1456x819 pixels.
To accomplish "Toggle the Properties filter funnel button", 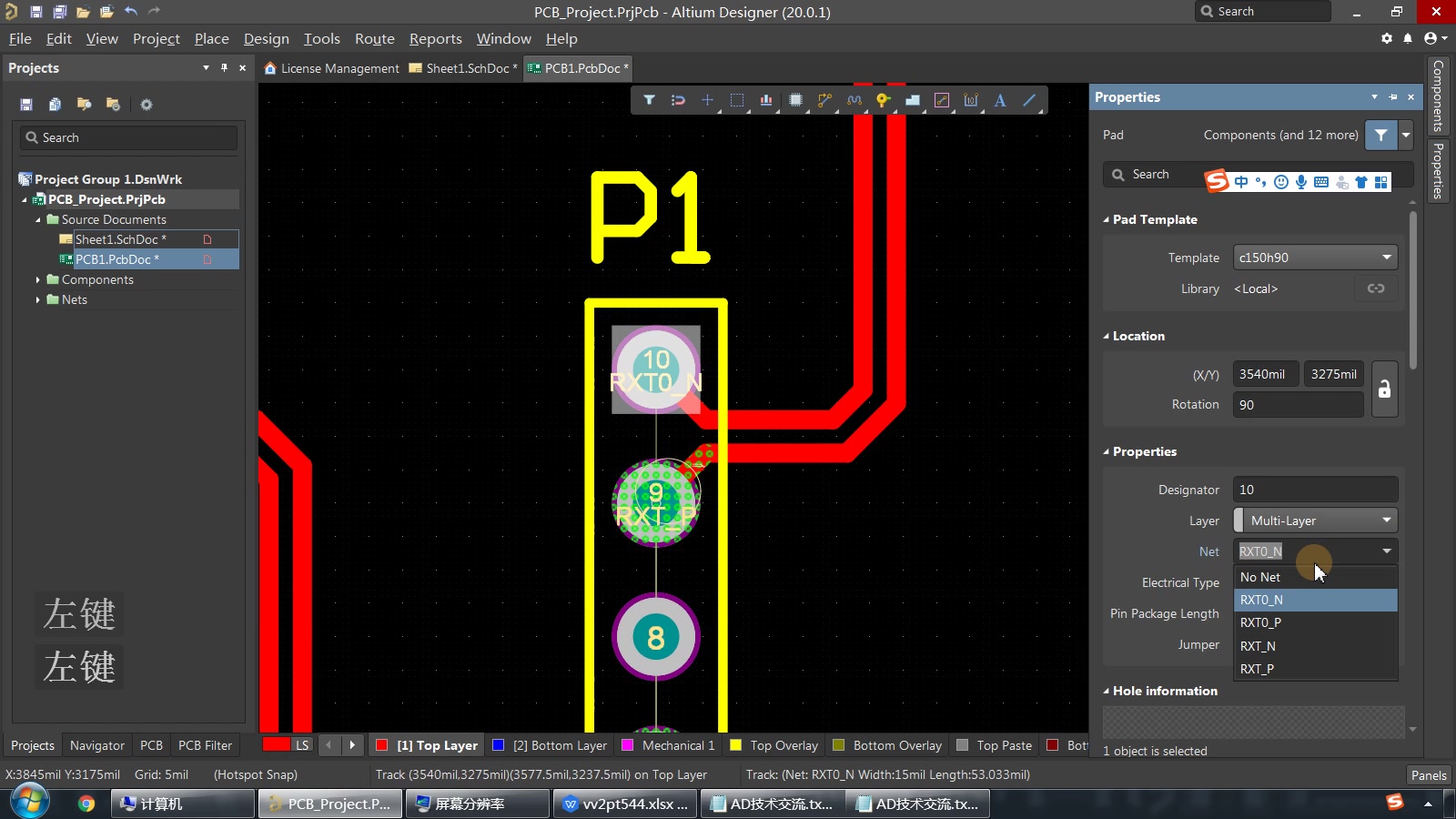I will (x=1381, y=135).
